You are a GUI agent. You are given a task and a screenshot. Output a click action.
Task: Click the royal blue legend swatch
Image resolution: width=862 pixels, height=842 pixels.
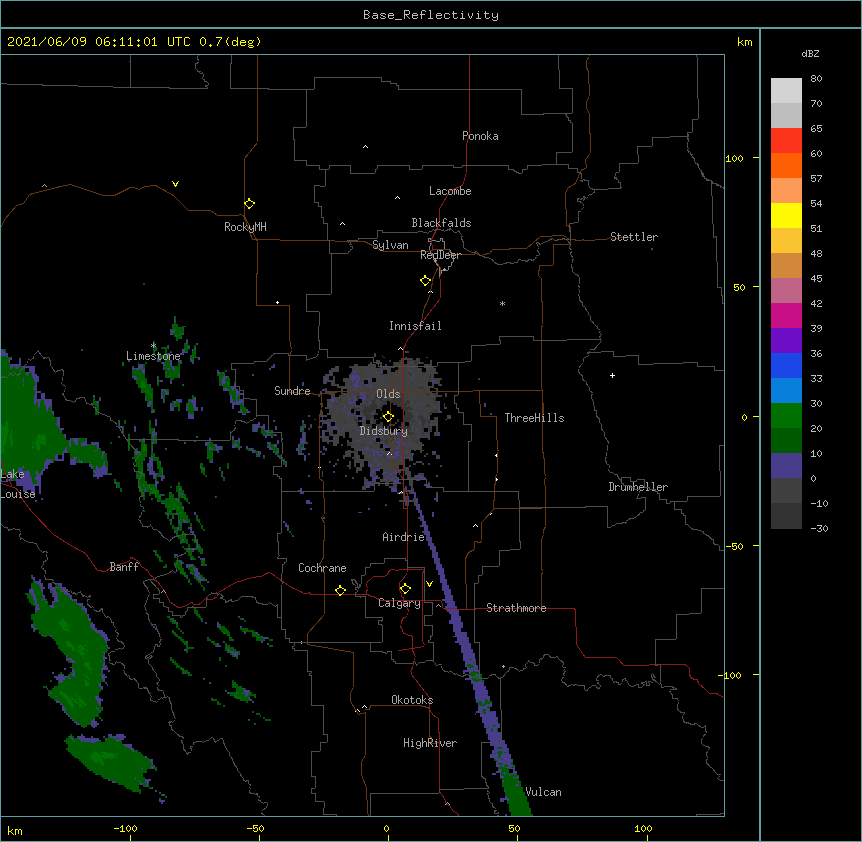[x=786, y=365]
